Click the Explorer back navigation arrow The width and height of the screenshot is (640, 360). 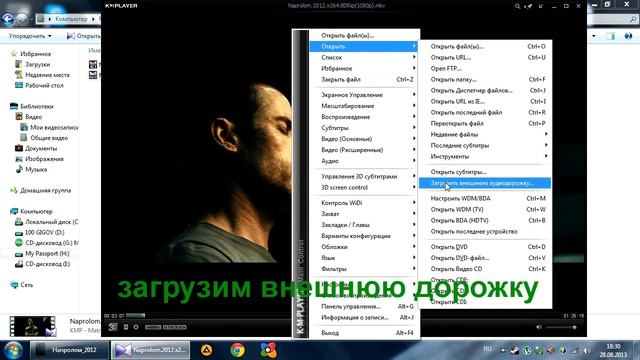coord(8,19)
